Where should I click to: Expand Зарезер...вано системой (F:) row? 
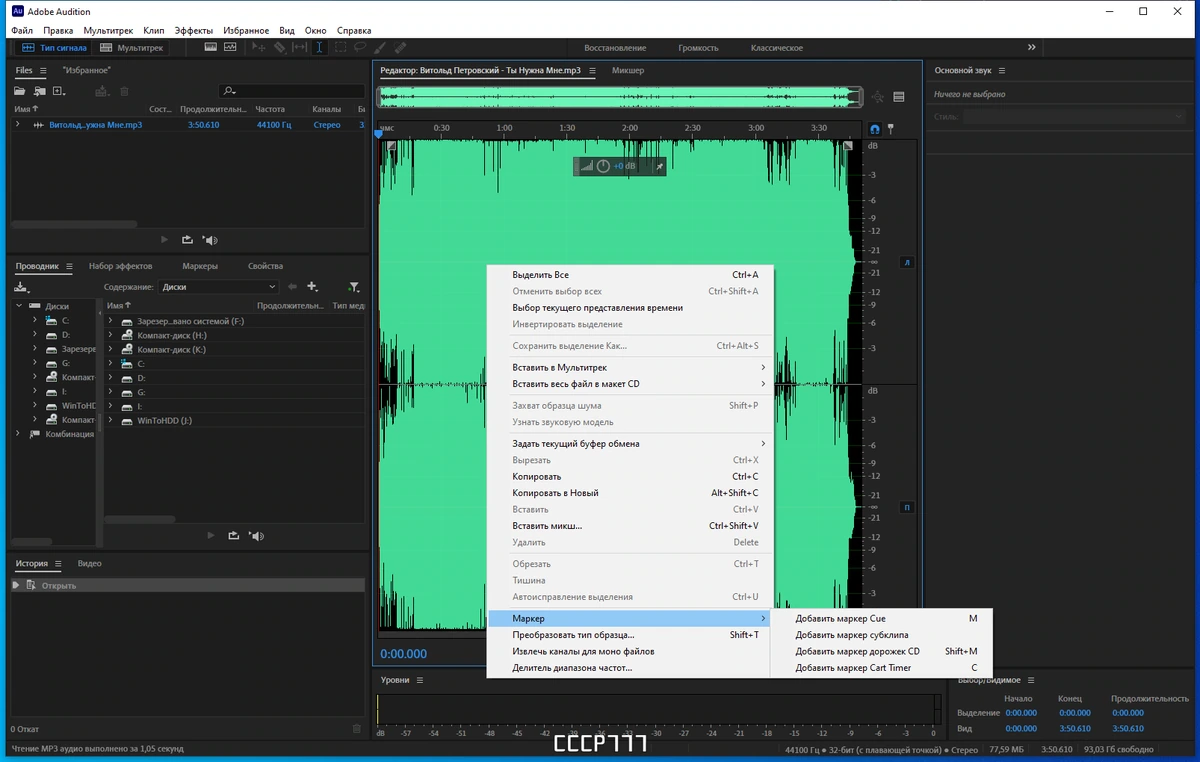point(110,321)
